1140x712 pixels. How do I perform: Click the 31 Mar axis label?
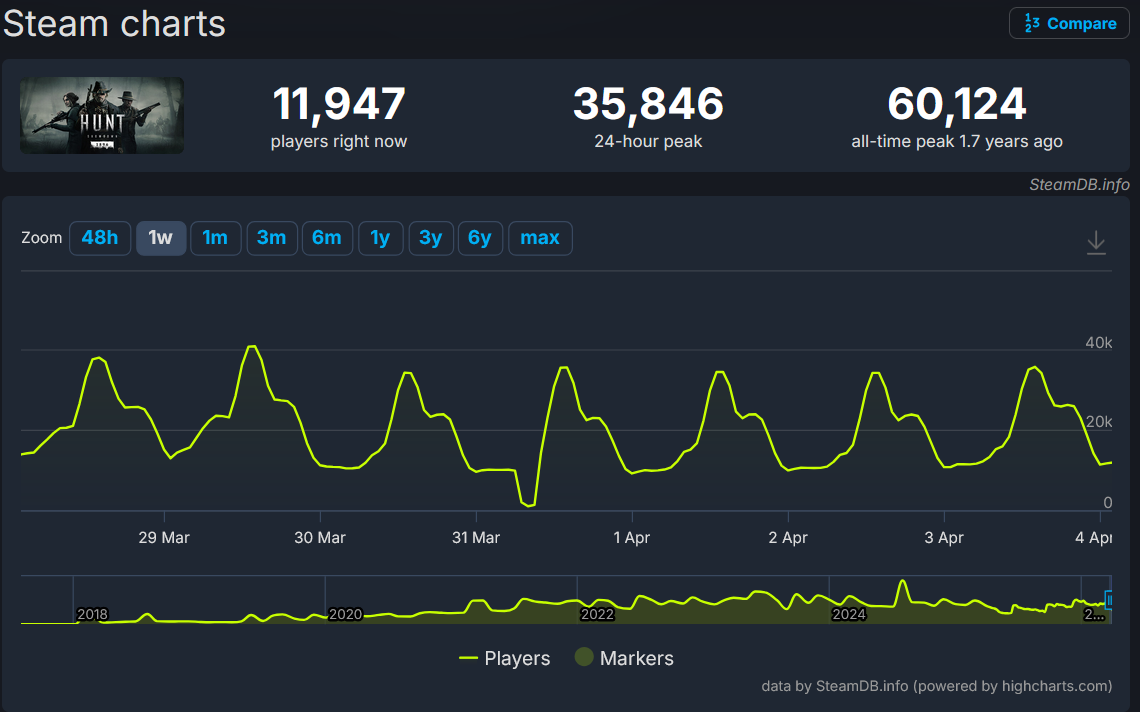(x=476, y=537)
